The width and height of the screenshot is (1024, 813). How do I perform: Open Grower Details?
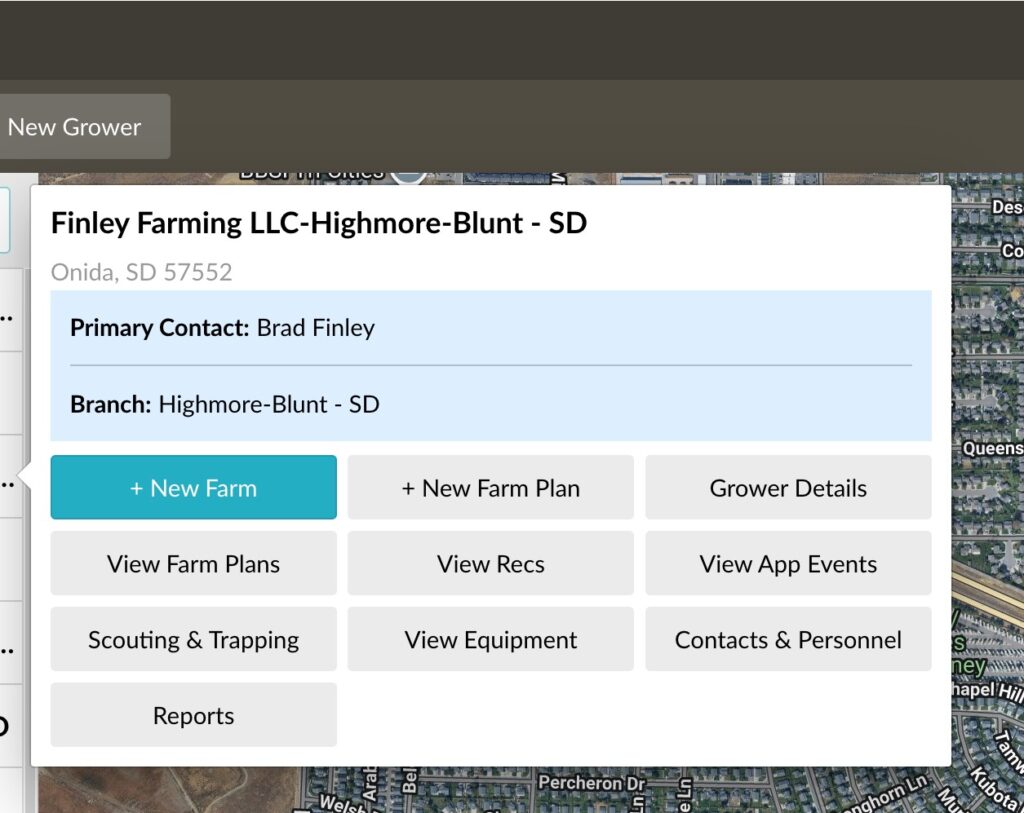(788, 488)
